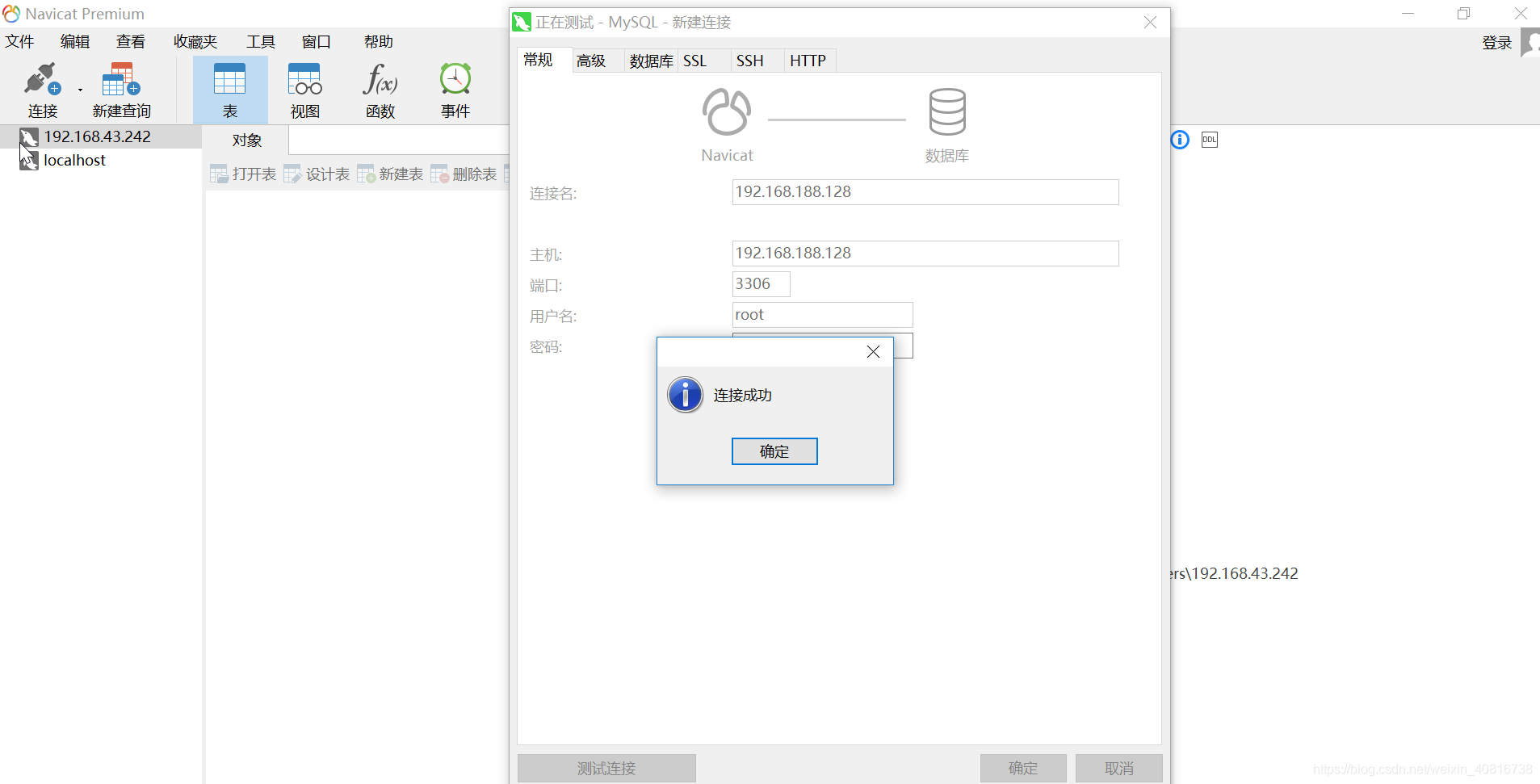Close the 新建连接 dialog window
The height and width of the screenshot is (784, 1540).
[1150, 23]
